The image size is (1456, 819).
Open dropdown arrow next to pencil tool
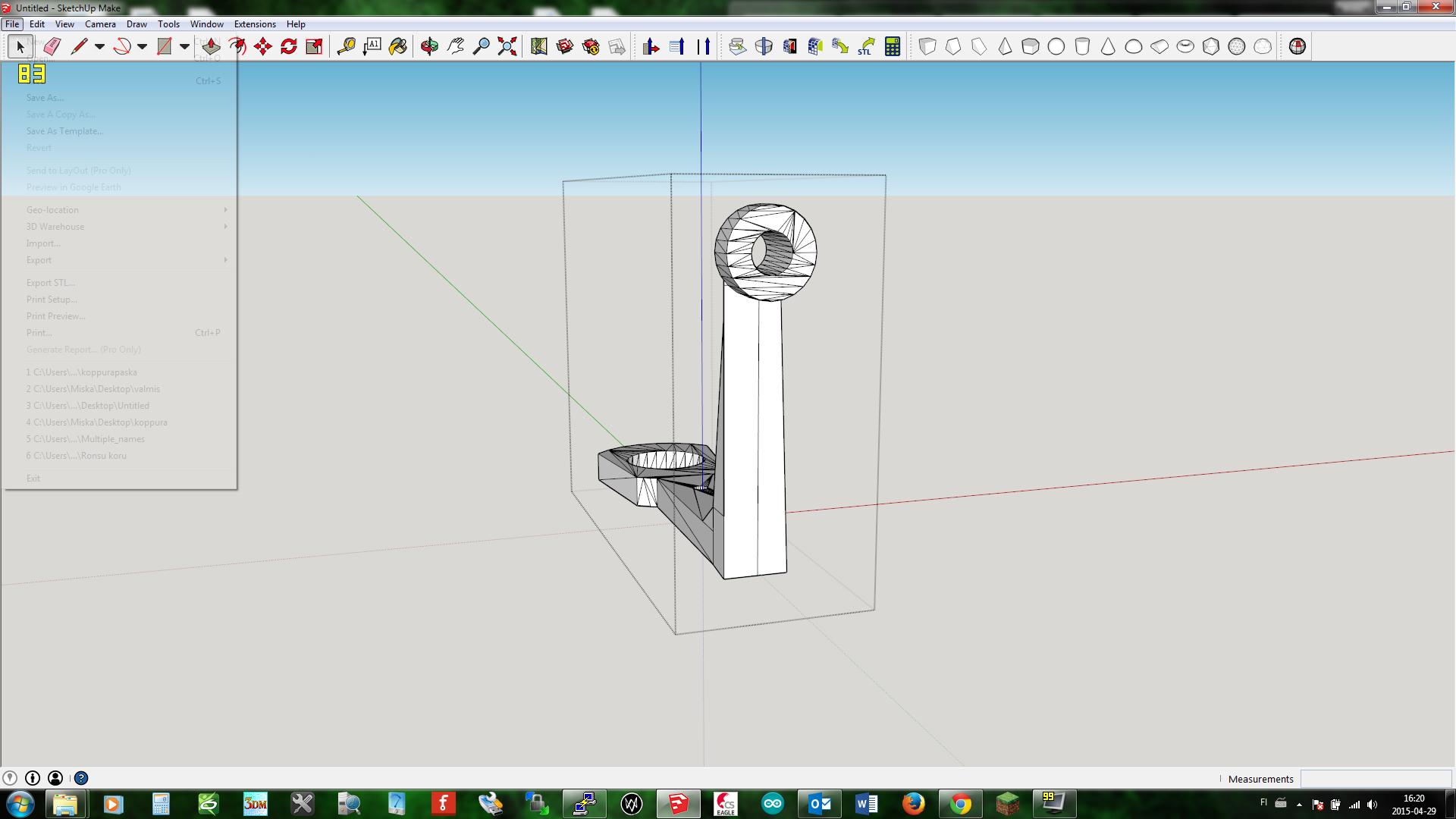99,46
